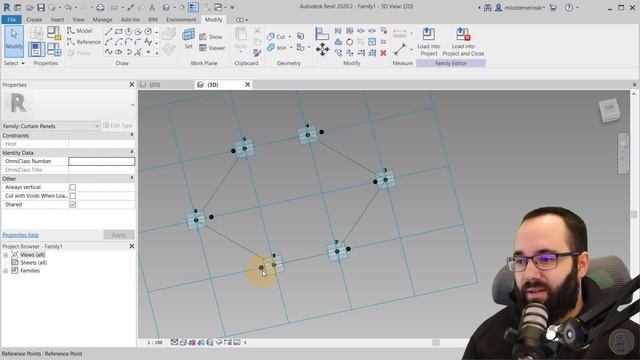Click Load into Project and Close
The width and height of the screenshot is (640, 360).
463,42
